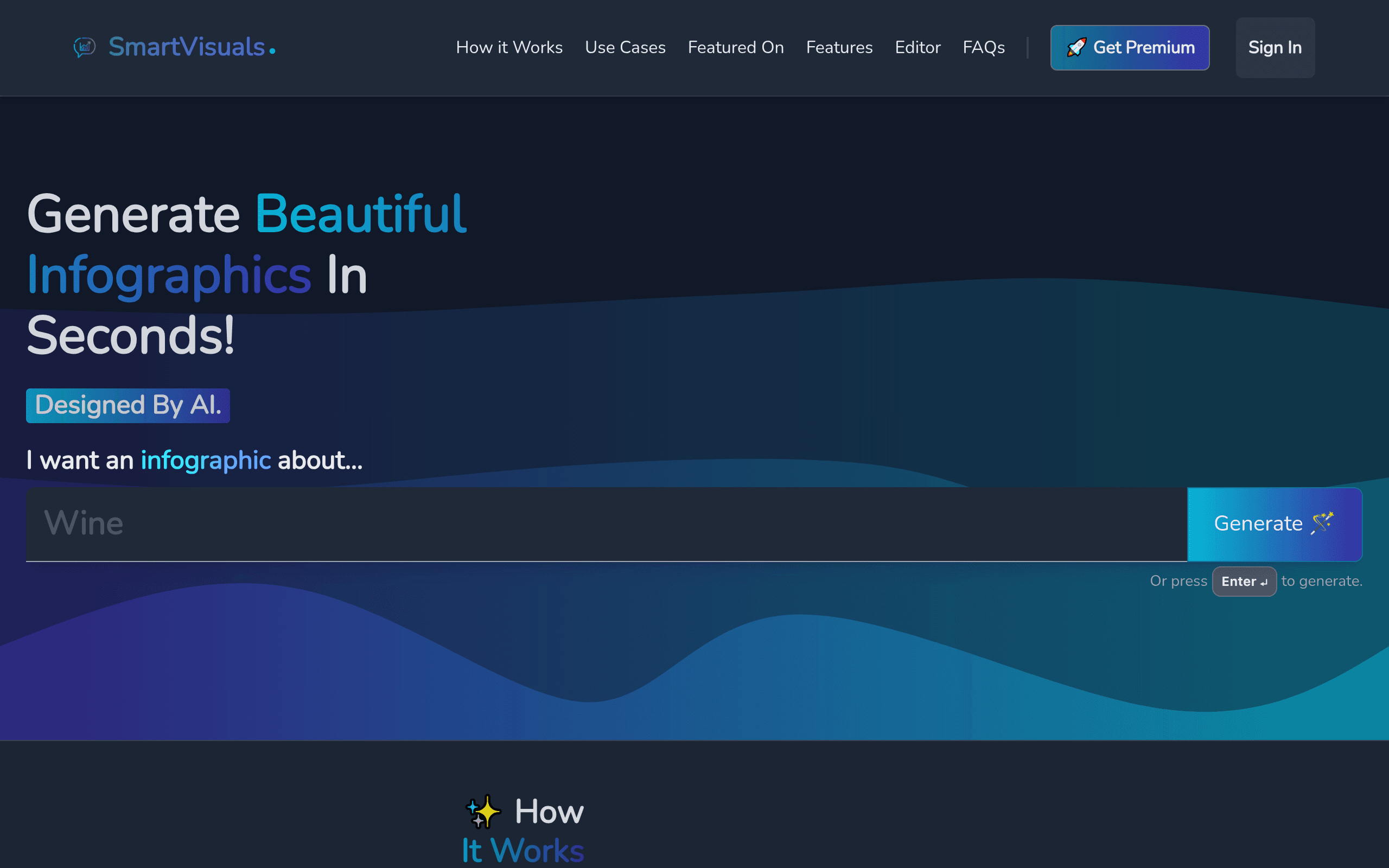Click the Get Premium button

(1130, 48)
